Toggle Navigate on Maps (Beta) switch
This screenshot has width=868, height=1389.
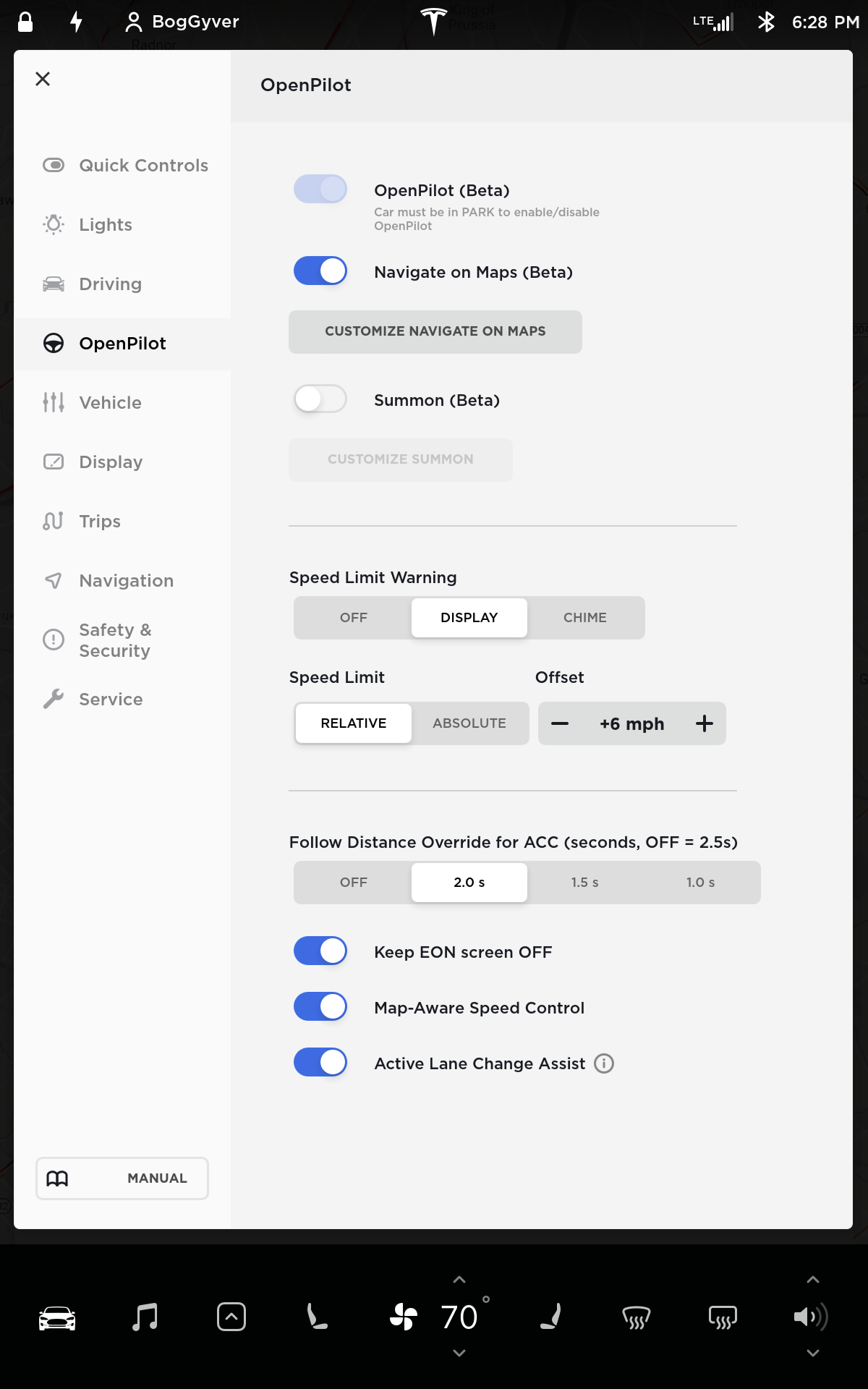(x=320, y=271)
